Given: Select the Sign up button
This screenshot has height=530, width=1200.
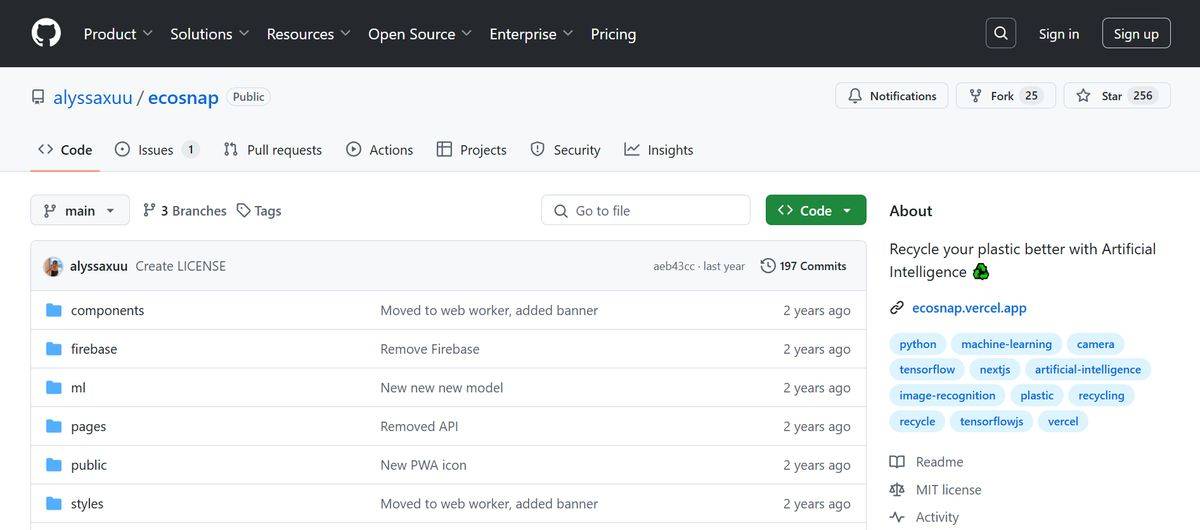Looking at the screenshot, I should point(1136,33).
